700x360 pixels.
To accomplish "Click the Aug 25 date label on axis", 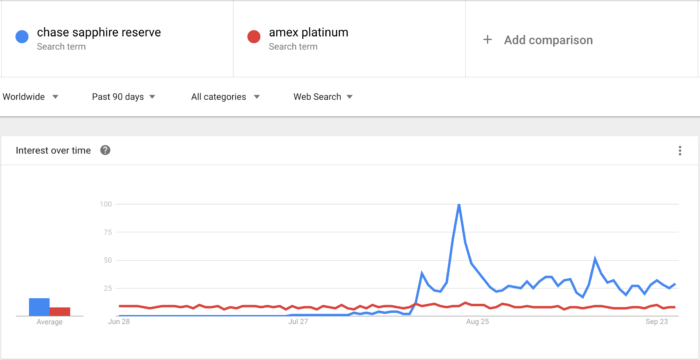I will (478, 321).
